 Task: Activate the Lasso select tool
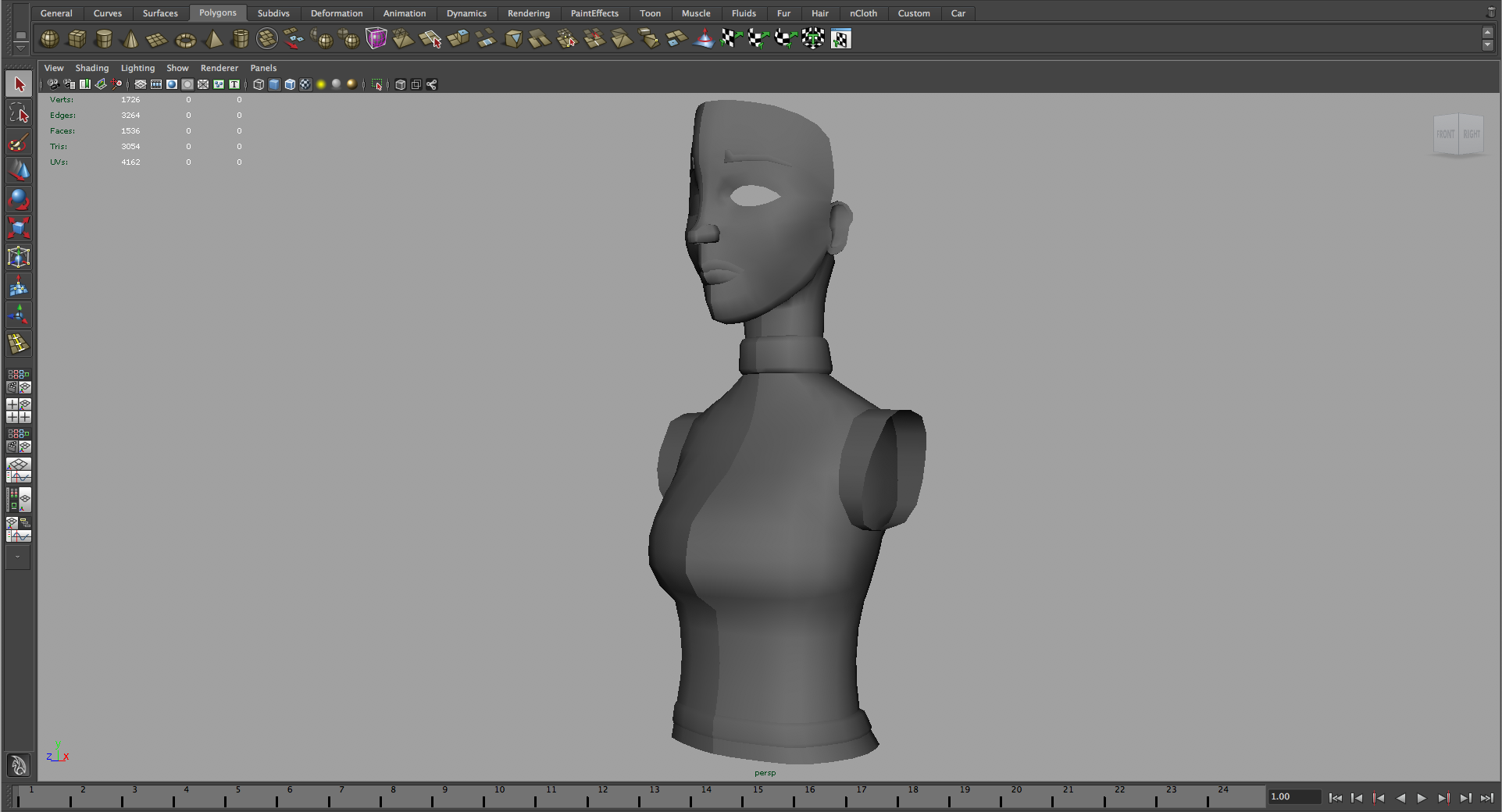pyautogui.click(x=19, y=114)
